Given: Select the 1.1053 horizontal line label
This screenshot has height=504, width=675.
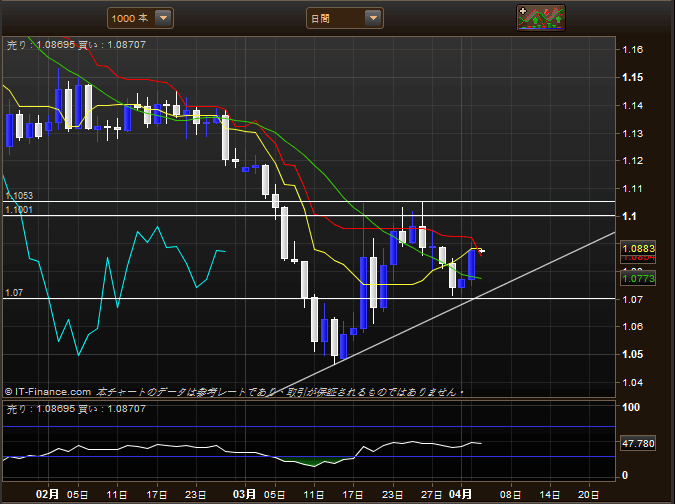Looking at the screenshot, I should click(19, 196).
